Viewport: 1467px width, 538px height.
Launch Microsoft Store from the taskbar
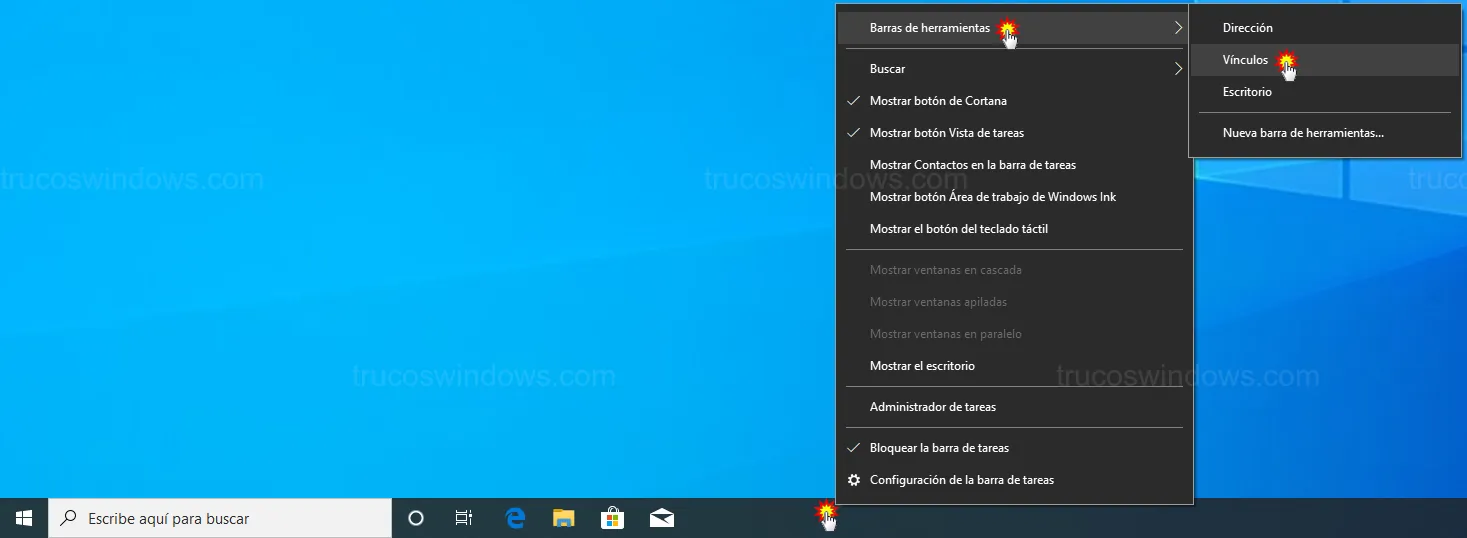[612, 518]
